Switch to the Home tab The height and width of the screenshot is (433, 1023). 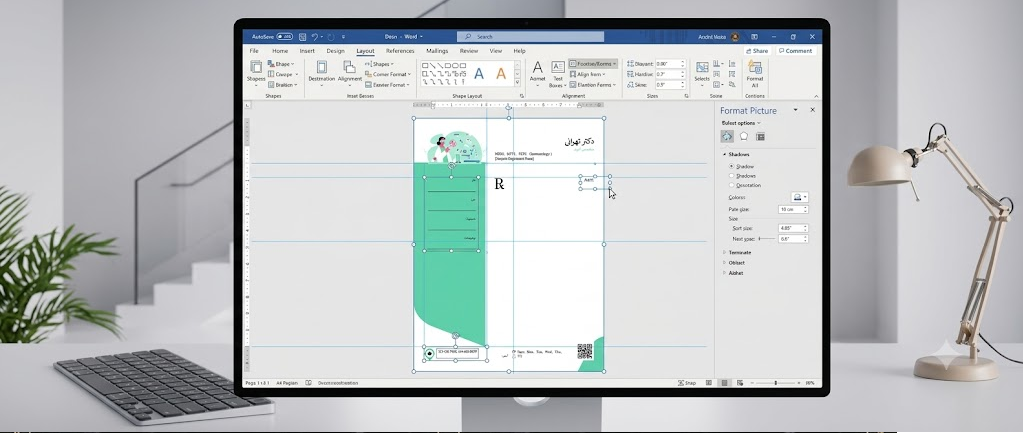(x=280, y=51)
